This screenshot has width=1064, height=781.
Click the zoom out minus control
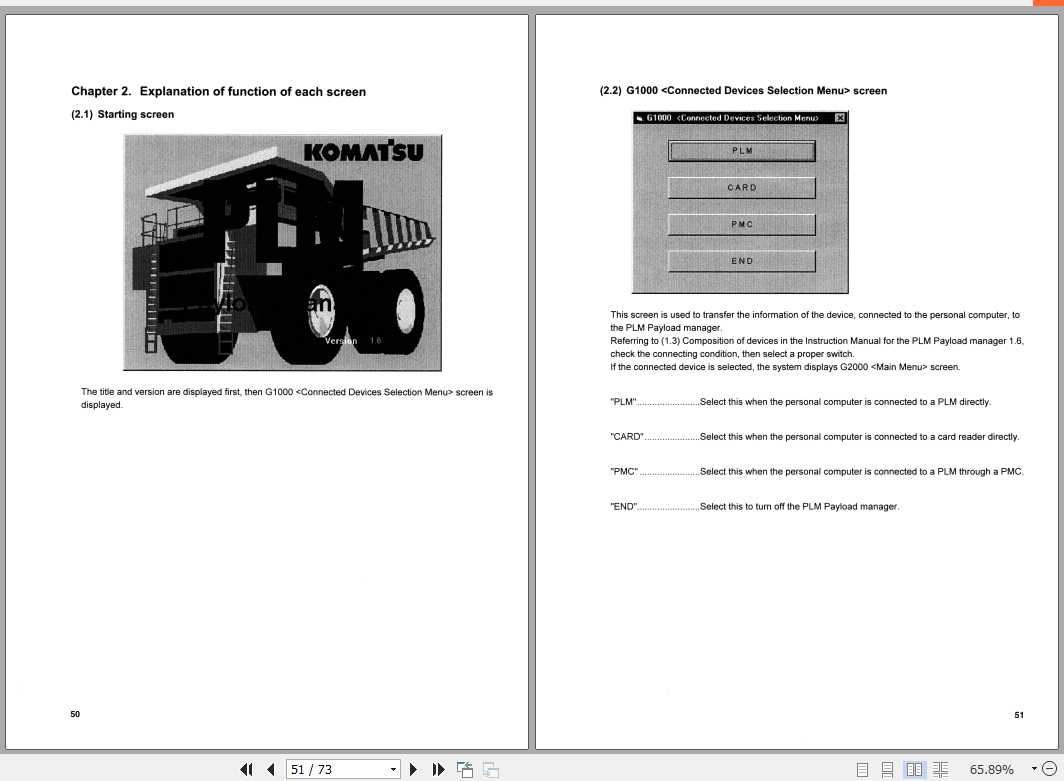[x=1051, y=769]
